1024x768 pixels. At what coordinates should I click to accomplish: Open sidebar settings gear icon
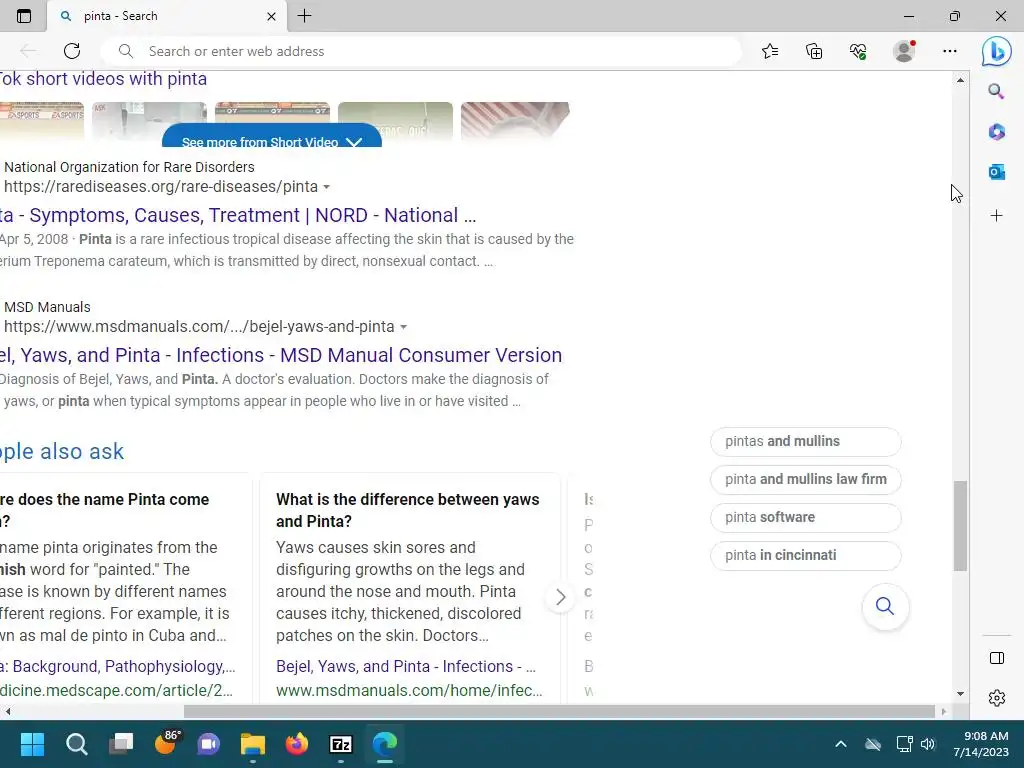[x=997, y=698]
